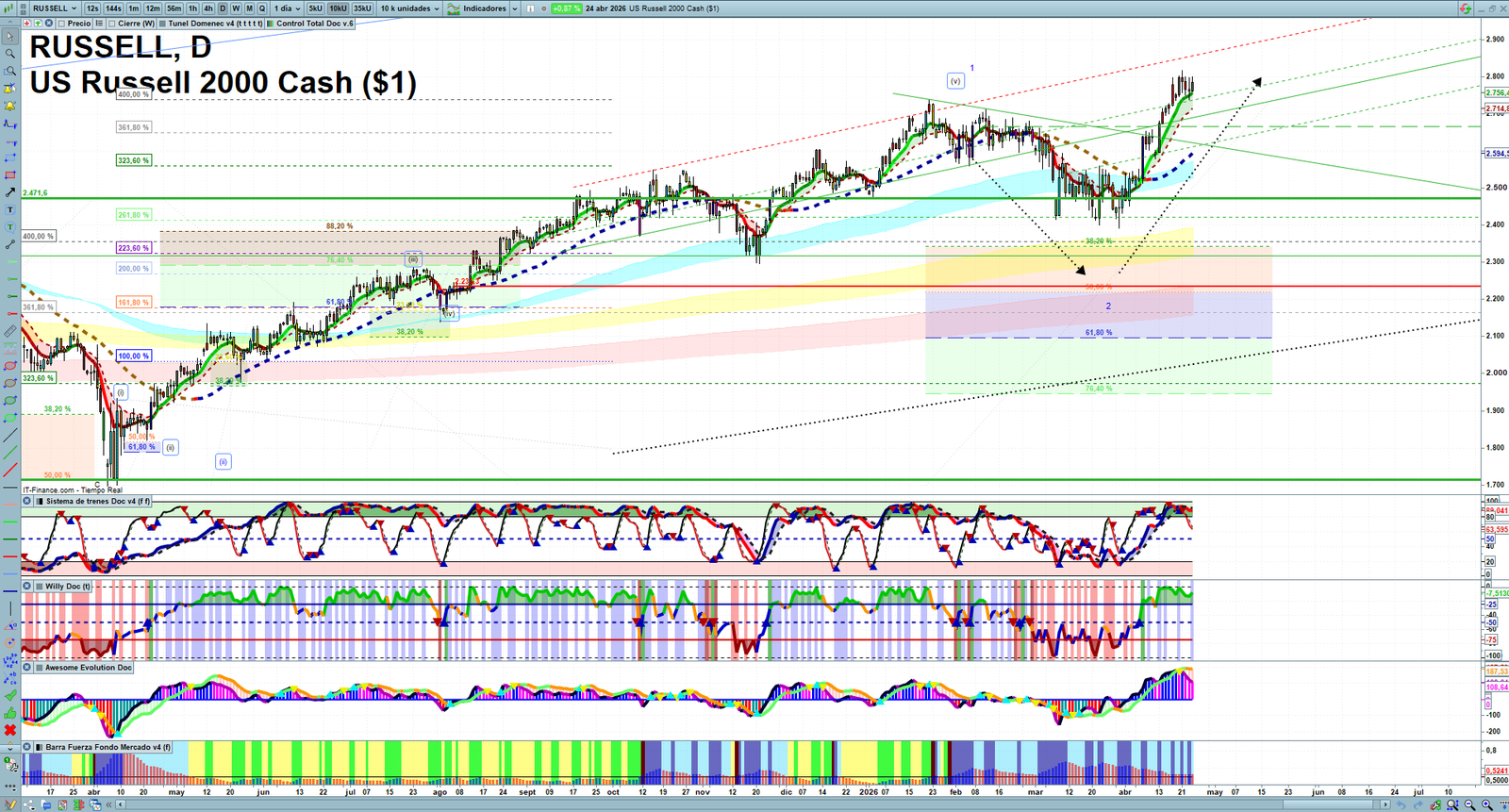Click the 1h timeframe button
The height and width of the screenshot is (812, 1509).
[x=192, y=8]
